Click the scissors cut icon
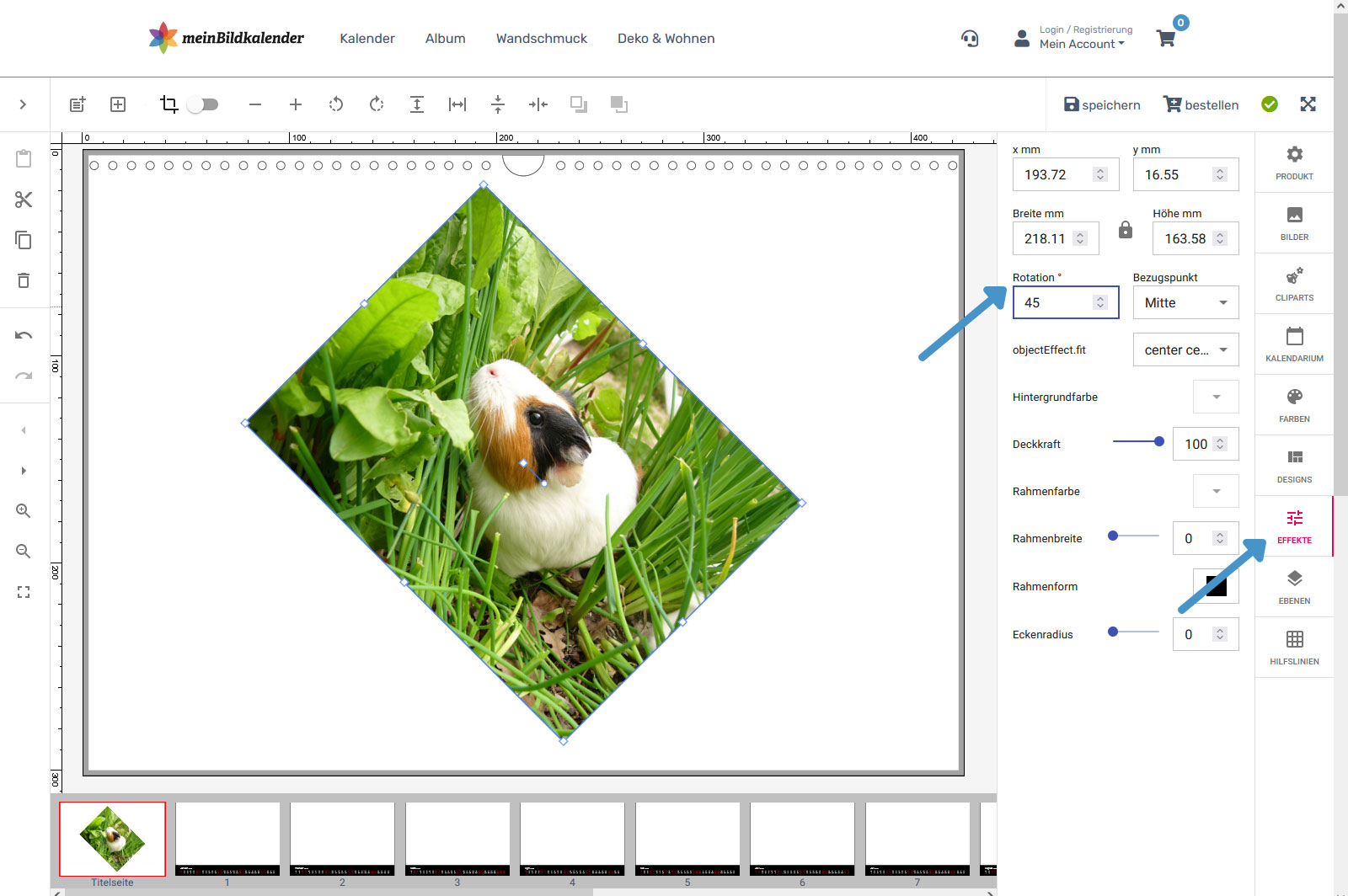Viewport: 1348px width, 896px height. (x=24, y=200)
